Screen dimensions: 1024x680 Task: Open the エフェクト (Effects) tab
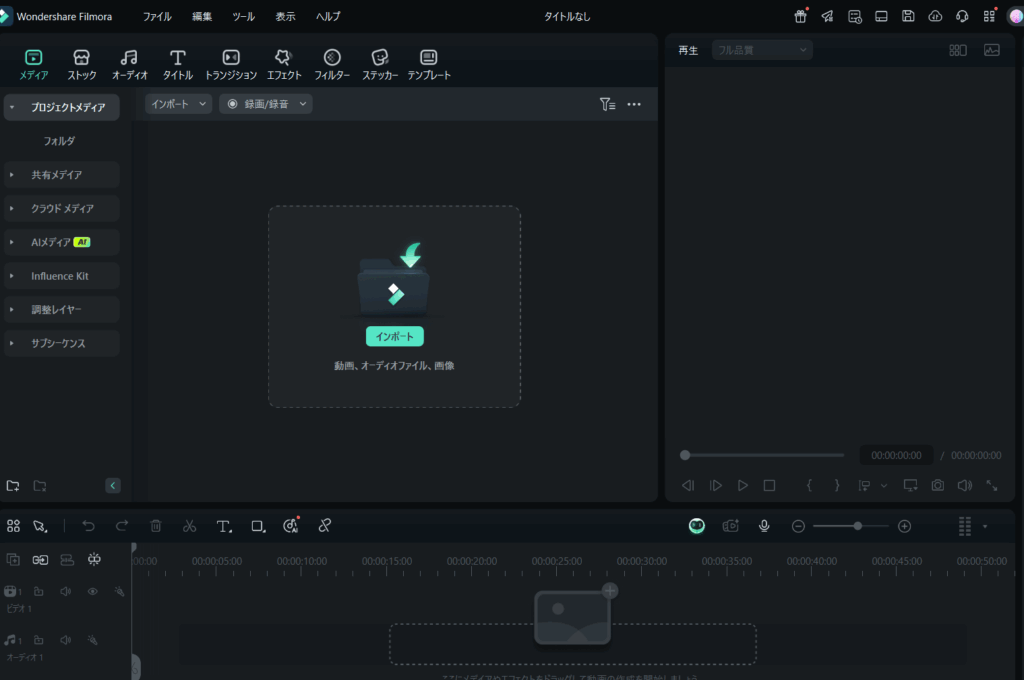pos(283,65)
